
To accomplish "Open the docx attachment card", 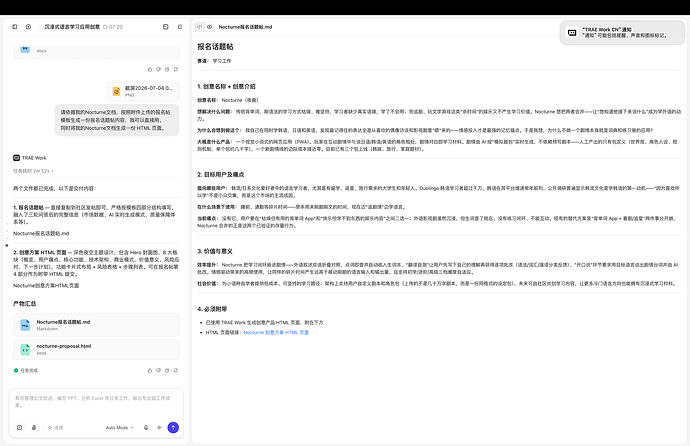I will pyautogui.click(x=96, y=51).
